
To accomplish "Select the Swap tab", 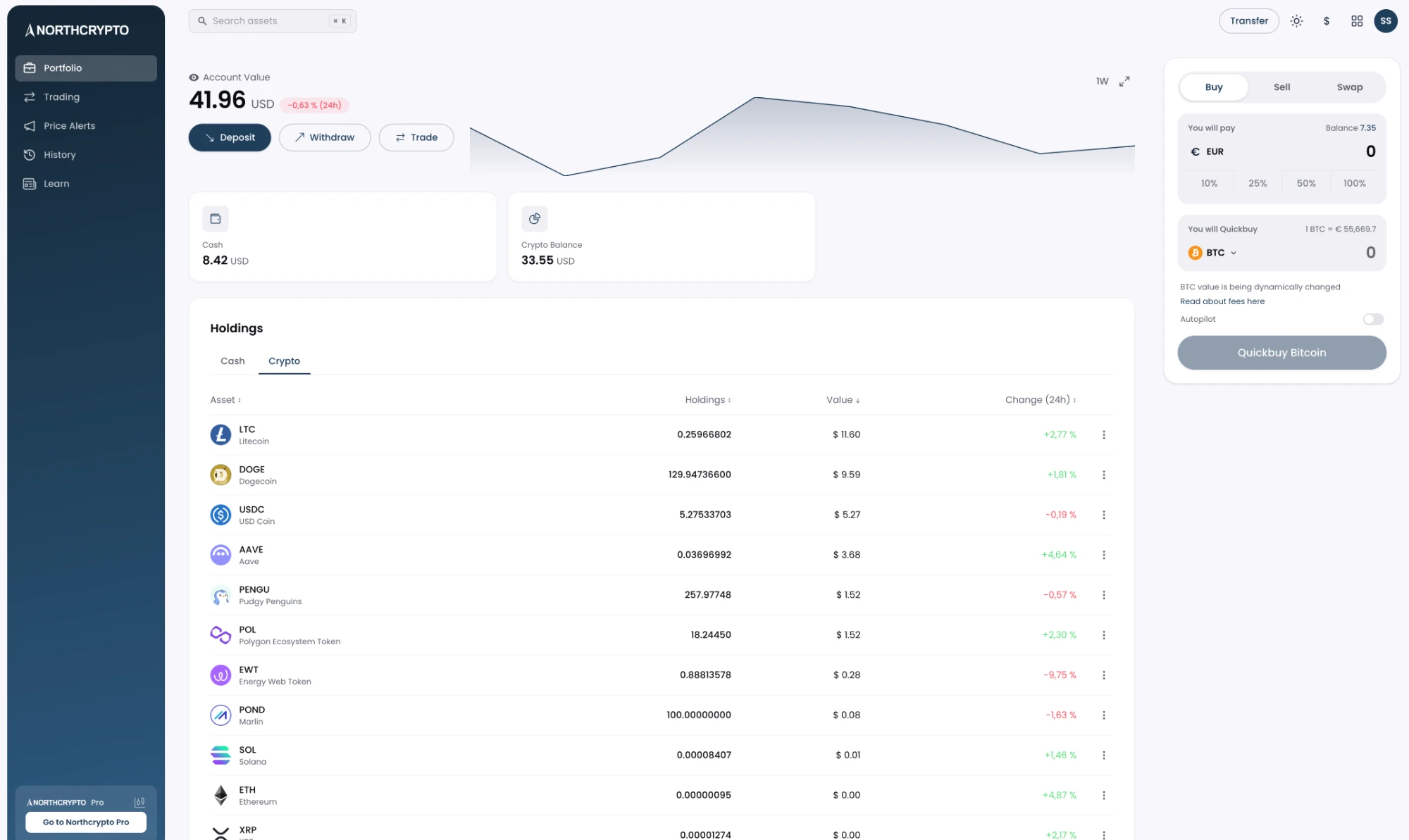I will (x=1350, y=87).
